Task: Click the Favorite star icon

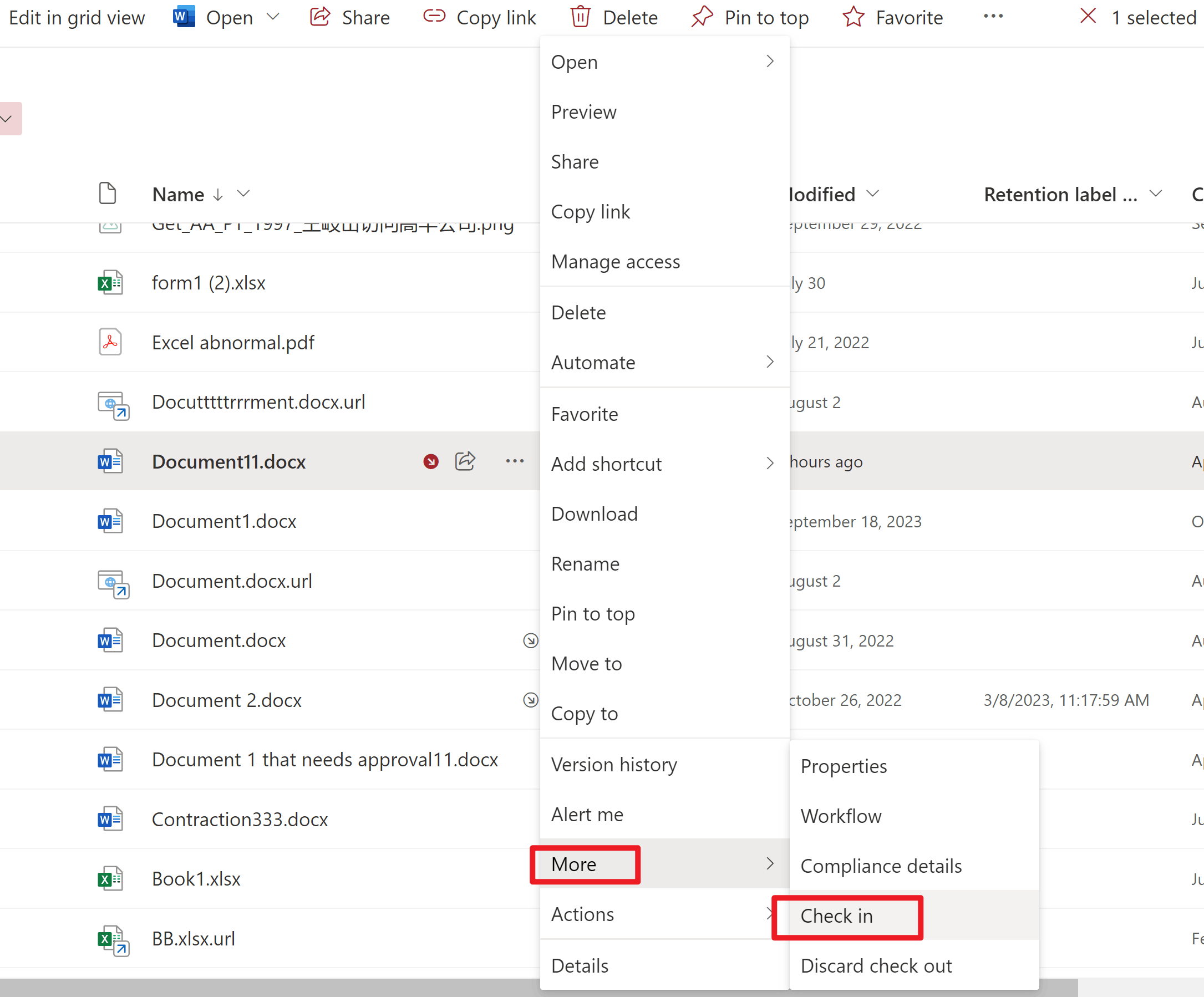Action: (x=853, y=17)
